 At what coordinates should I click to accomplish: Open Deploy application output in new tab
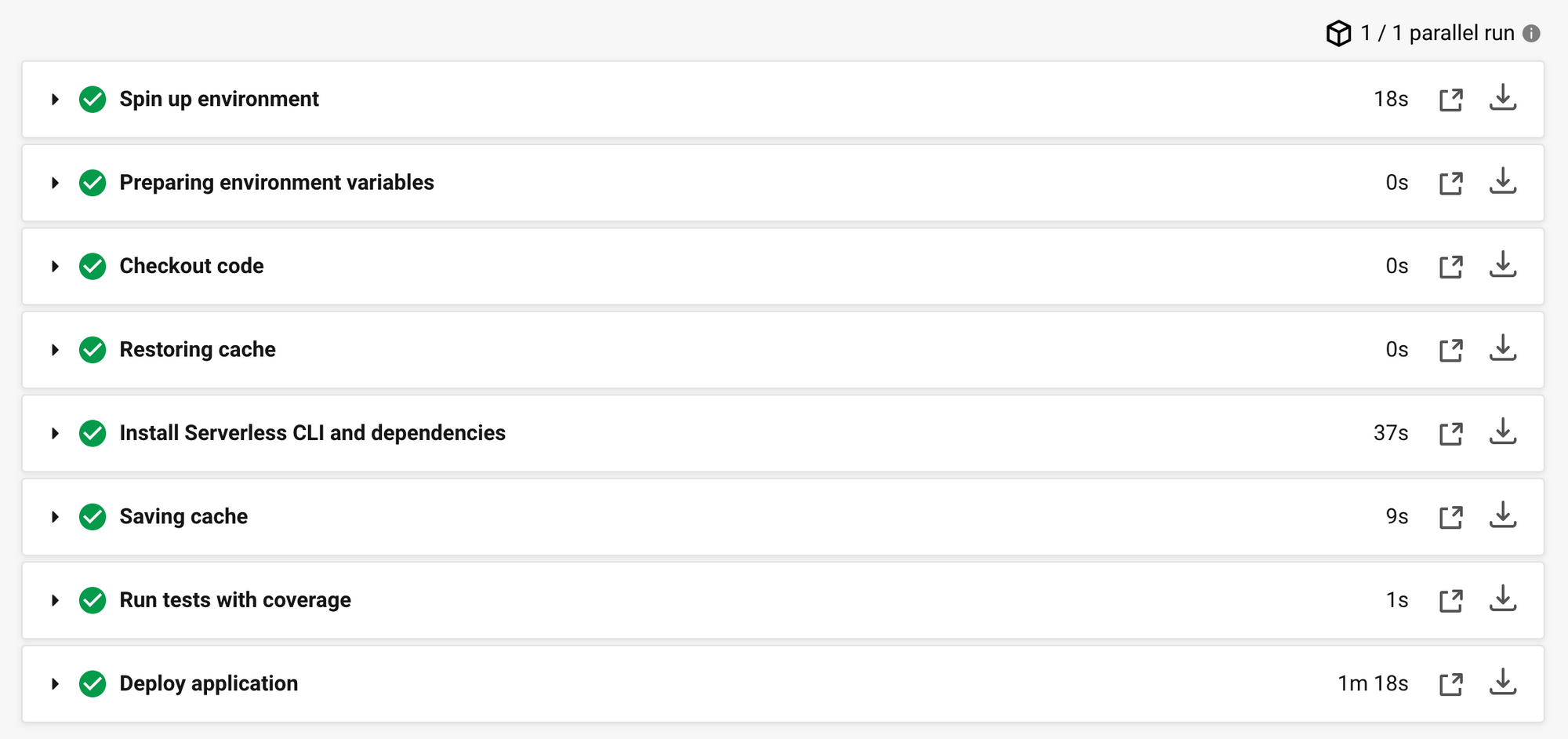point(1451,684)
